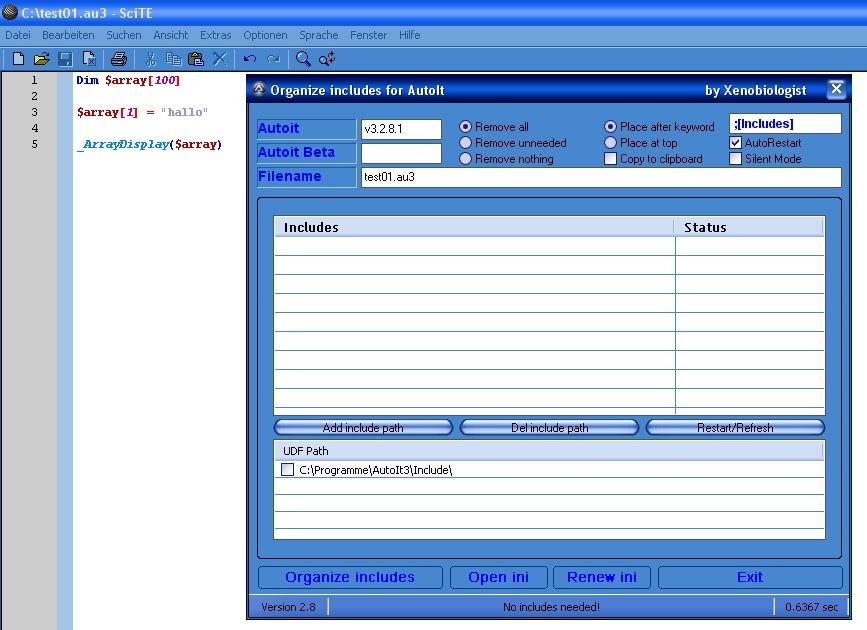Tick the C:\Programme\AutoIt3\Include\ path checkbox
Viewport: 867px width, 630px height.
[x=288, y=469]
